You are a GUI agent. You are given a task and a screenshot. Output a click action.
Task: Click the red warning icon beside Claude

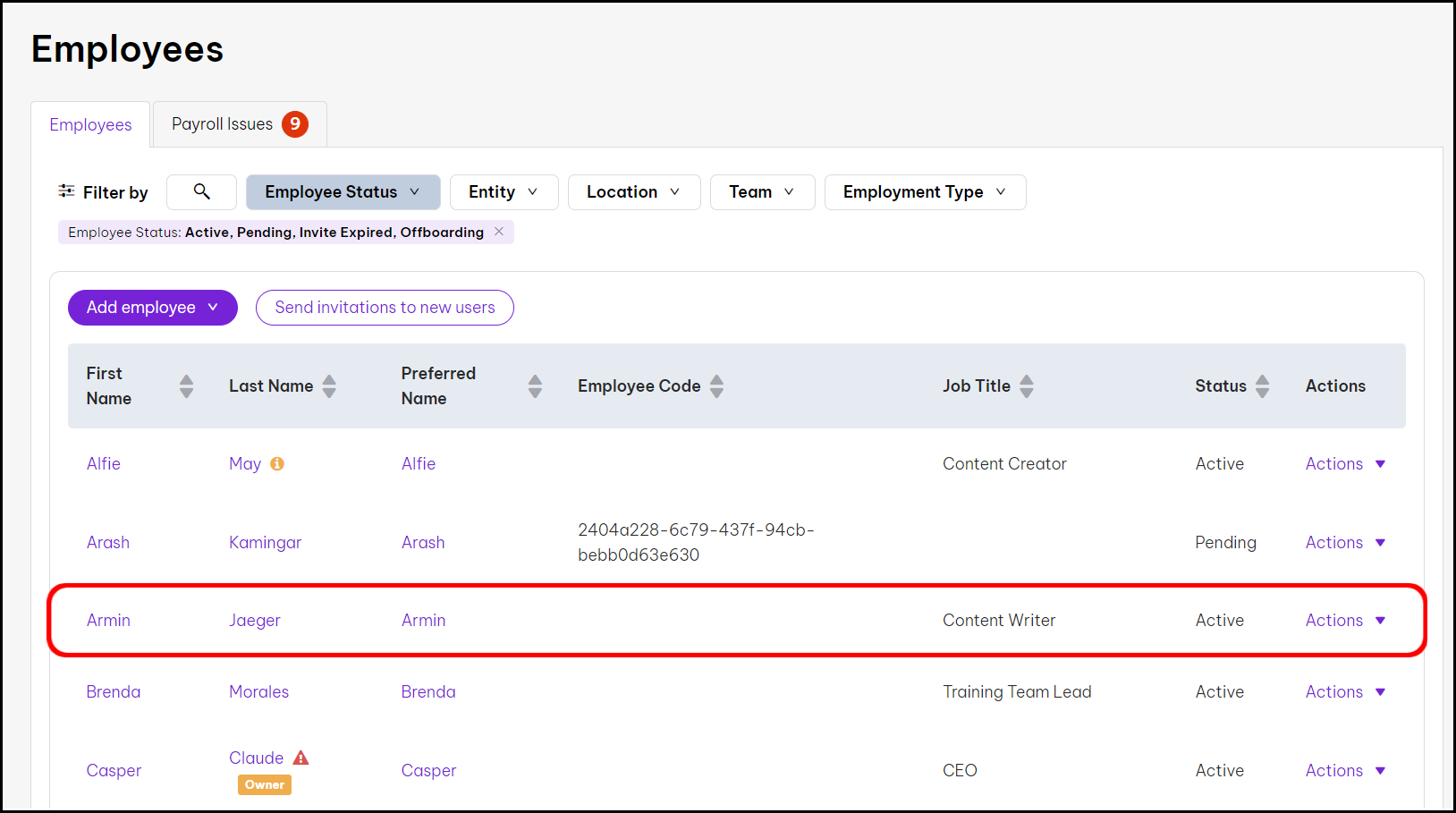click(x=301, y=758)
